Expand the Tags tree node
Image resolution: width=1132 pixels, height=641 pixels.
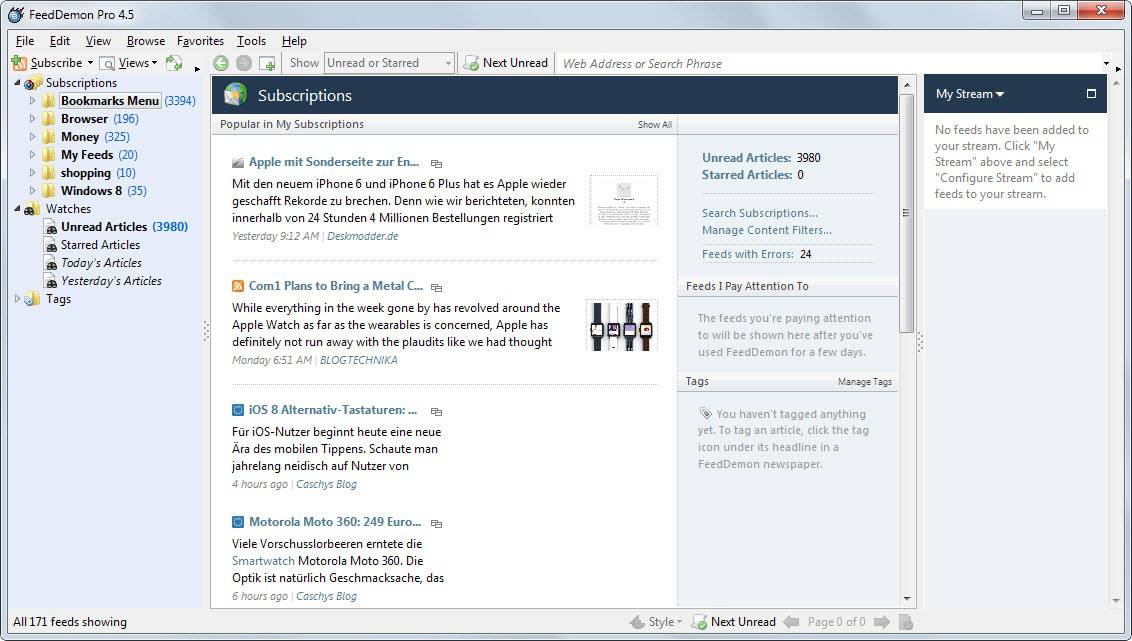(x=17, y=299)
